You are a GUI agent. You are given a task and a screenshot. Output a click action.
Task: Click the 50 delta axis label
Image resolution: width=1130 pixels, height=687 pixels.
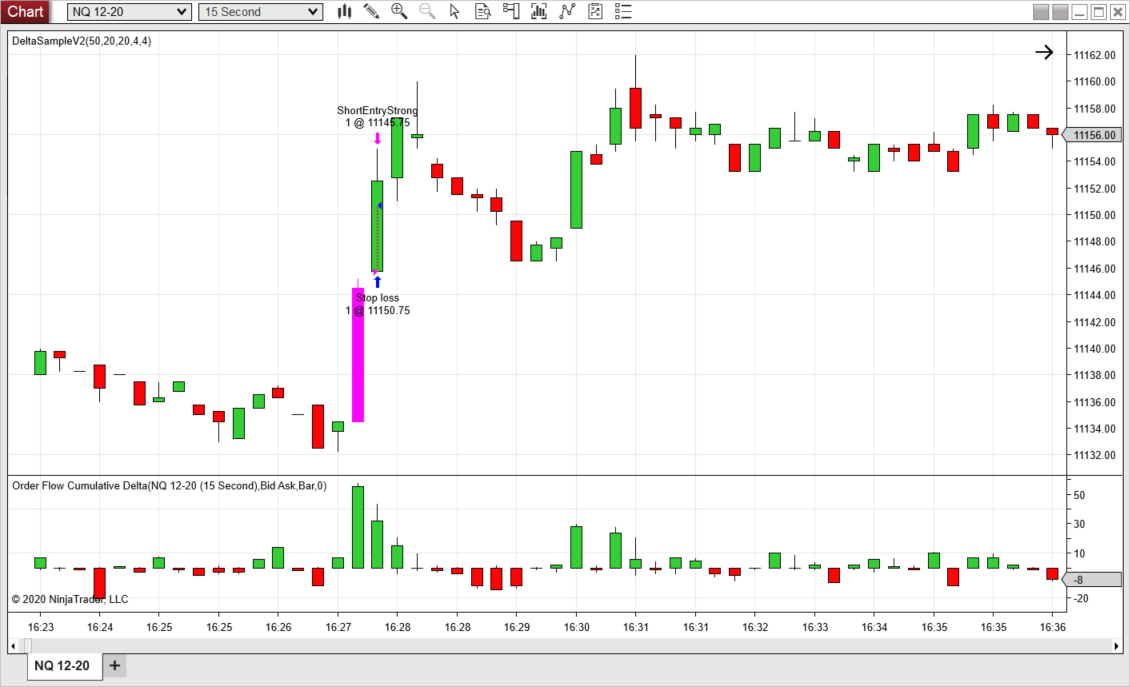[1079, 495]
